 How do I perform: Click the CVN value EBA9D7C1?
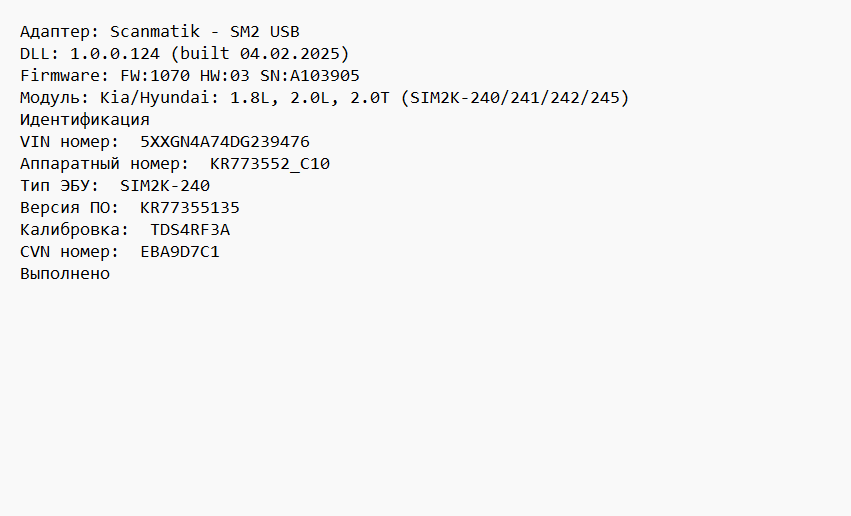(180, 251)
